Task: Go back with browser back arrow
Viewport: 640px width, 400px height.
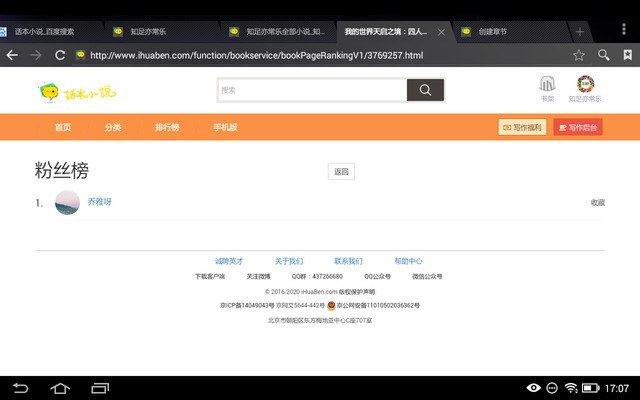Action: tap(12, 55)
